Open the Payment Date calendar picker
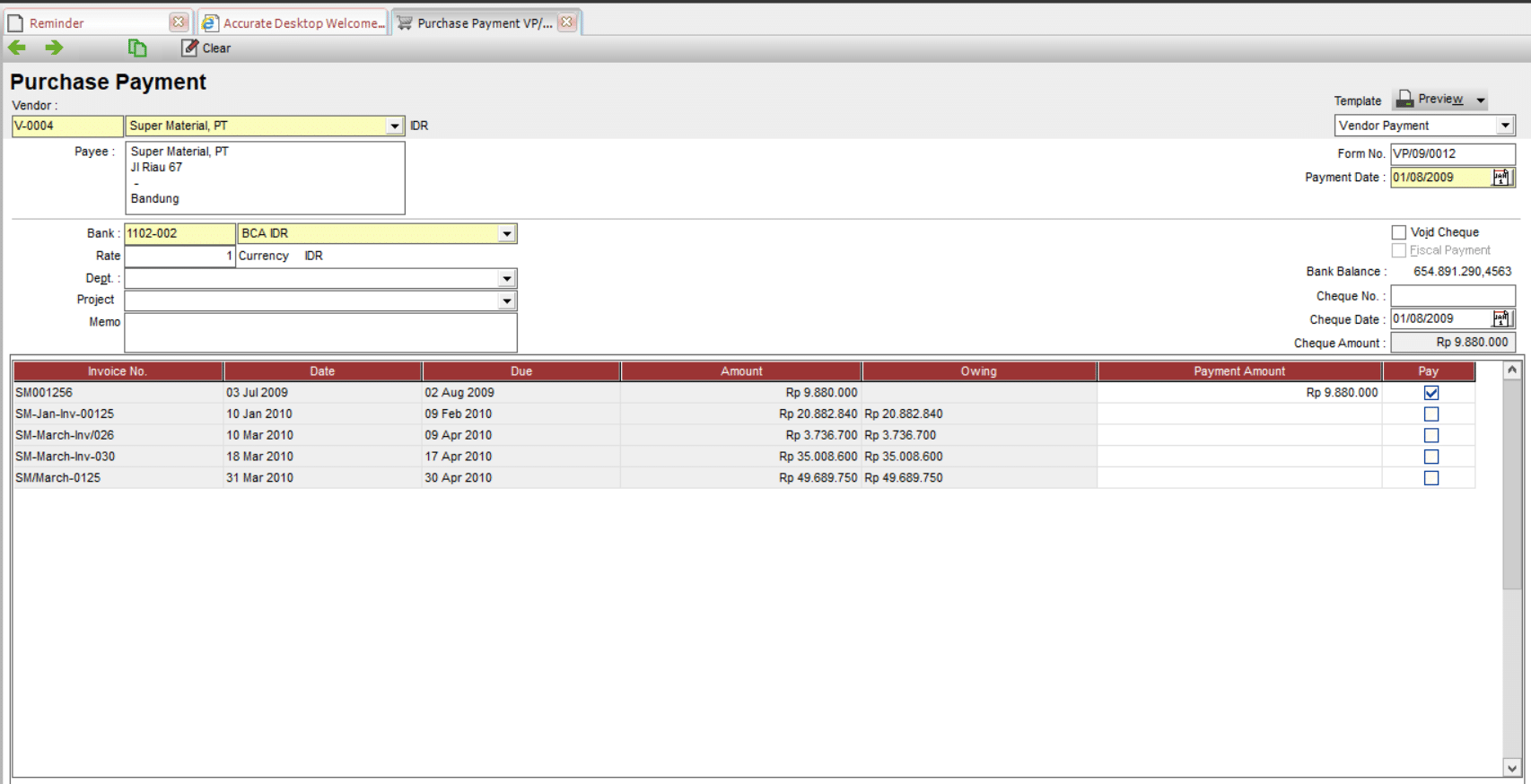 pos(1501,178)
